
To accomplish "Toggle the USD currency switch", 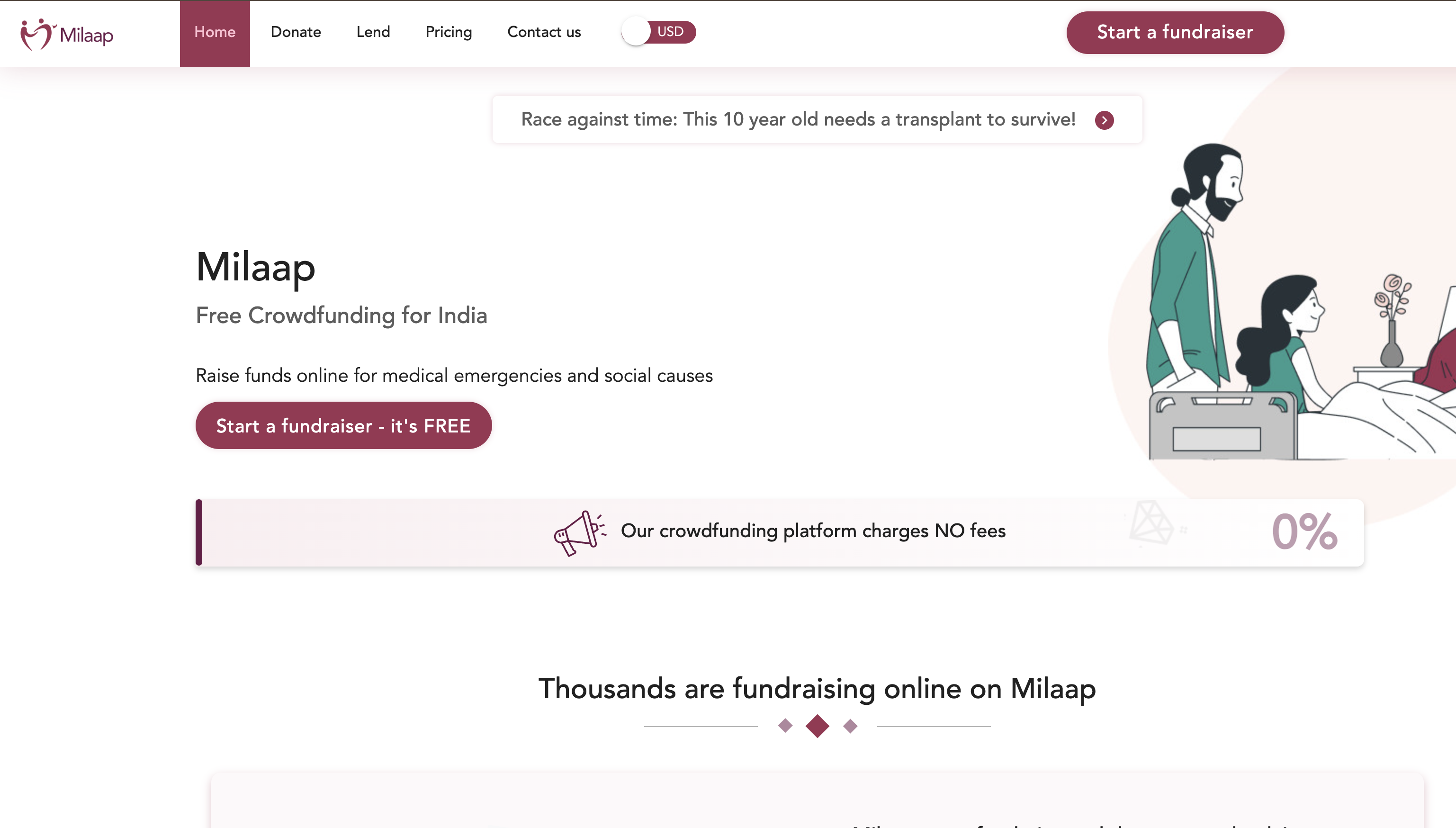I will pyautogui.click(x=659, y=31).
